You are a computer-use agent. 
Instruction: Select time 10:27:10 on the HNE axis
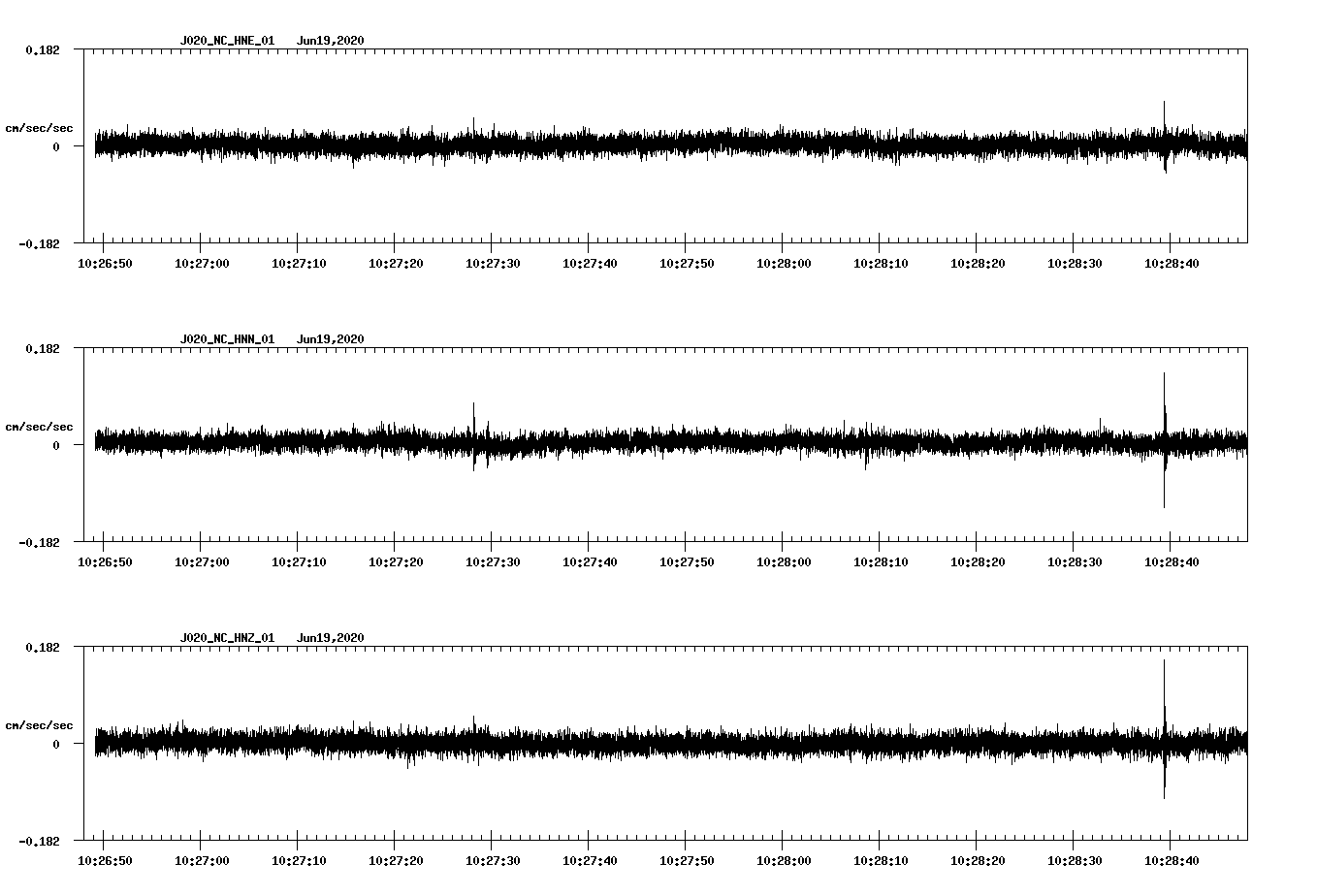[299, 264]
